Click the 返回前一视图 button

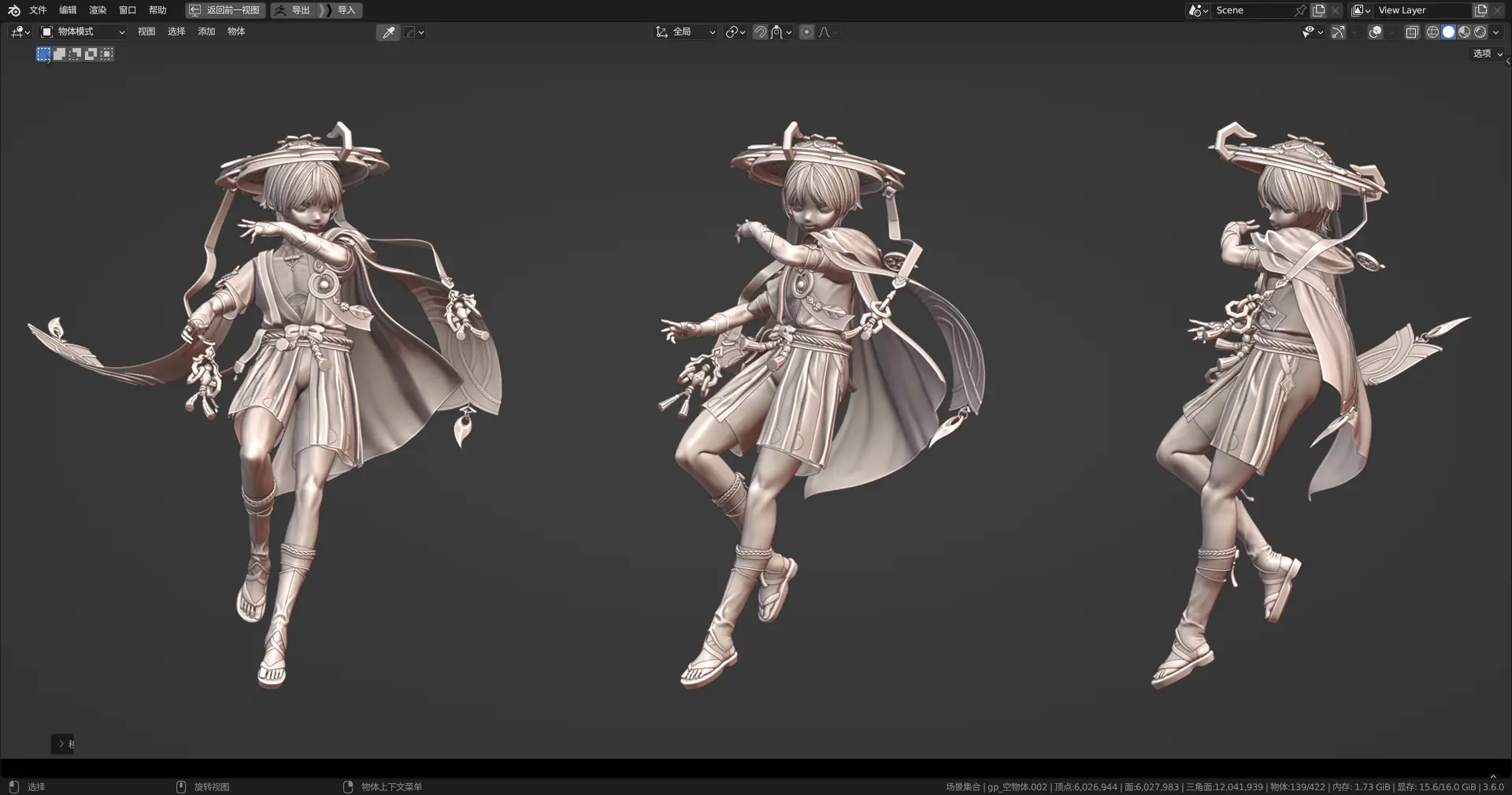(x=225, y=10)
